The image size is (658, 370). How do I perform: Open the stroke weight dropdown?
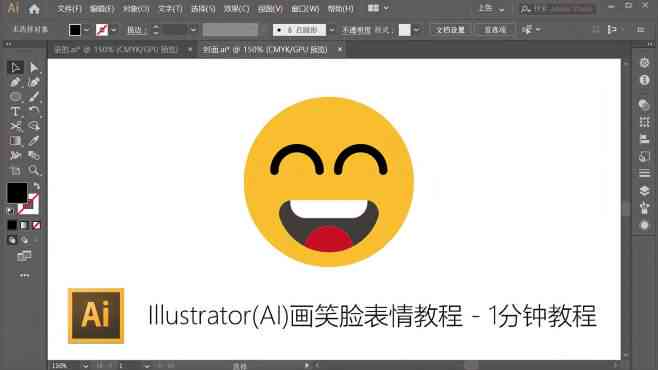click(x=193, y=30)
